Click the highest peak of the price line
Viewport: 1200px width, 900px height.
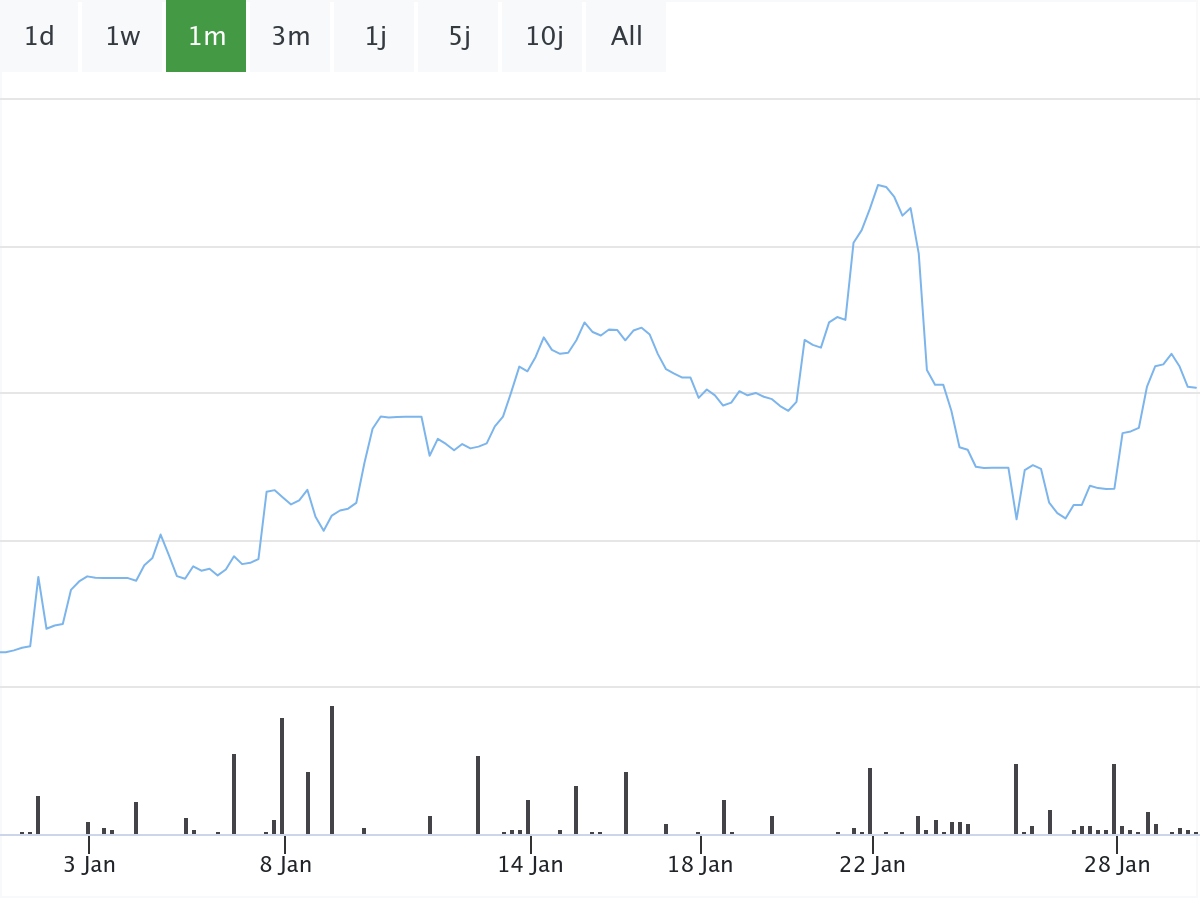pyautogui.click(x=879, y=185)
